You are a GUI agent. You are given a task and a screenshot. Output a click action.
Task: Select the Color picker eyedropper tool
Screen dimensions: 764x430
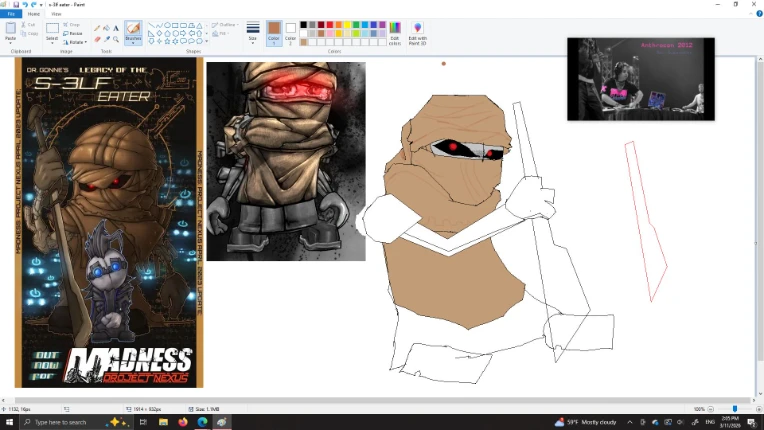coord(107,39)
